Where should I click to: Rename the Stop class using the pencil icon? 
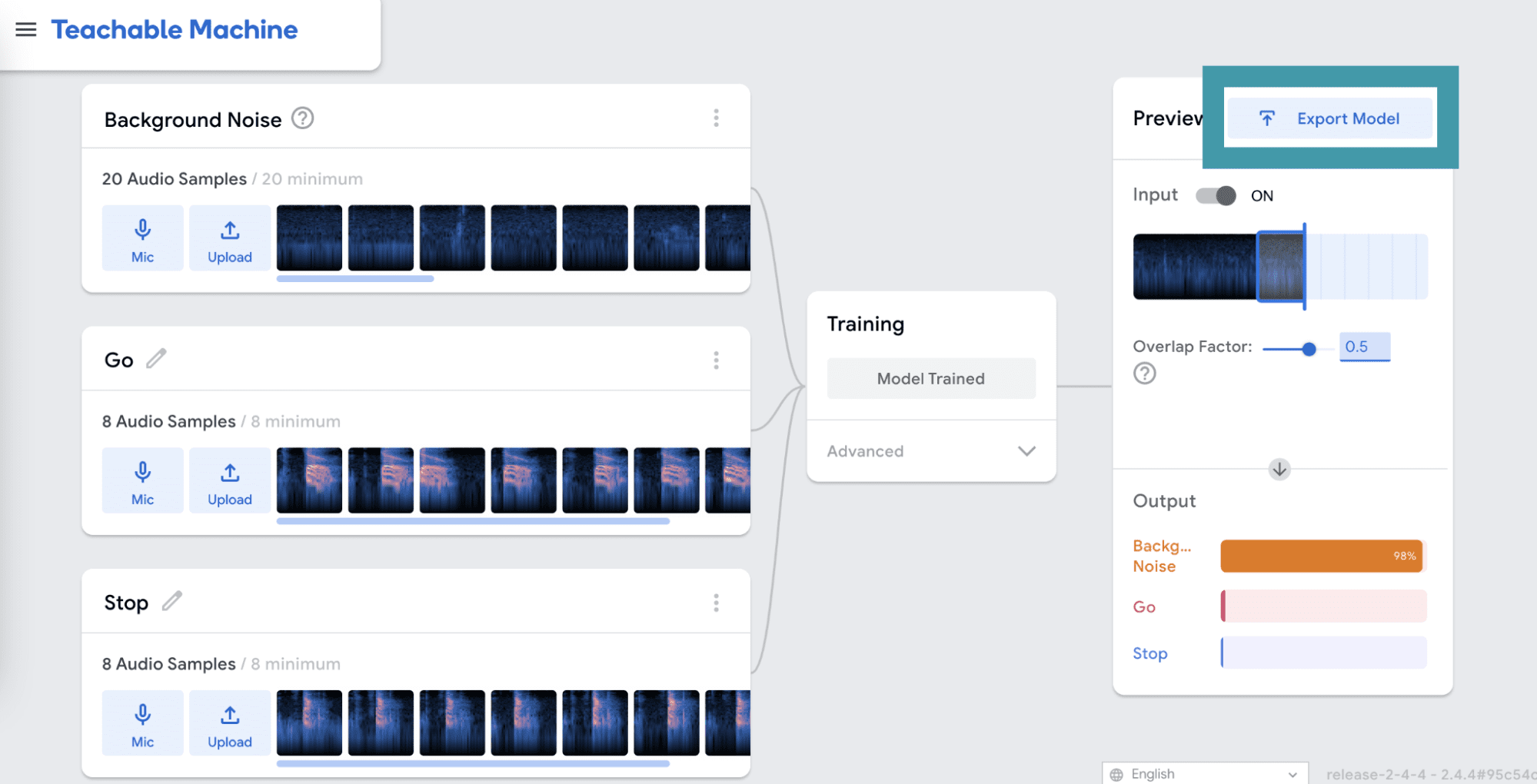tap(172, 601)
